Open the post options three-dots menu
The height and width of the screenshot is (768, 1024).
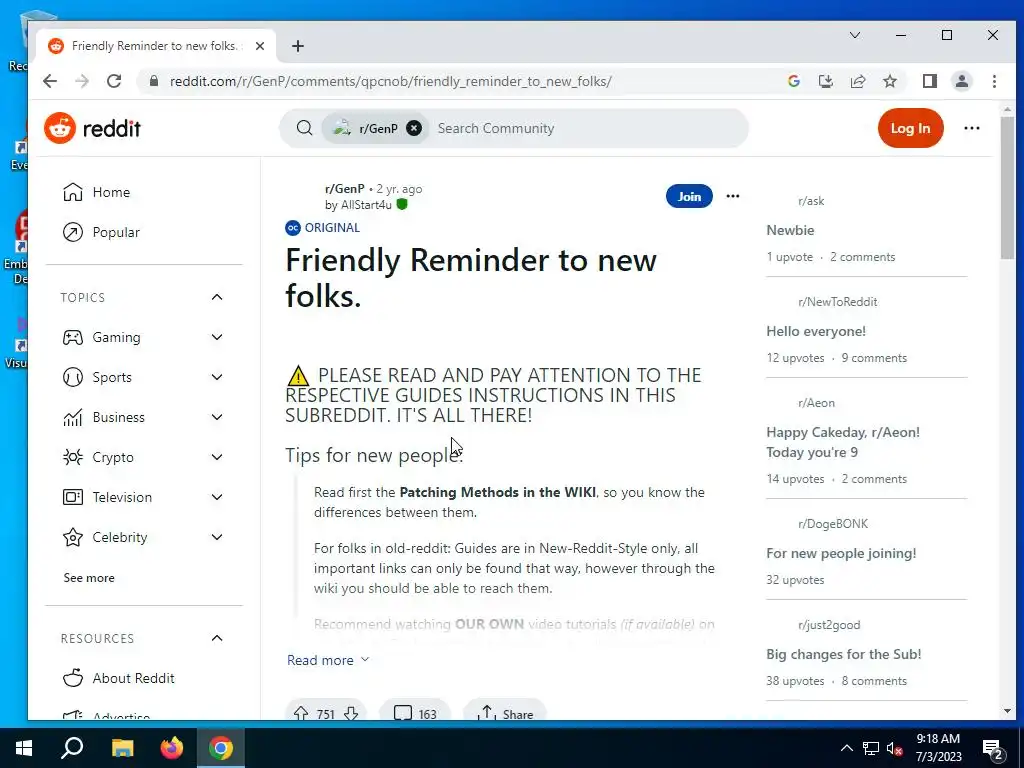coord(733,196)
